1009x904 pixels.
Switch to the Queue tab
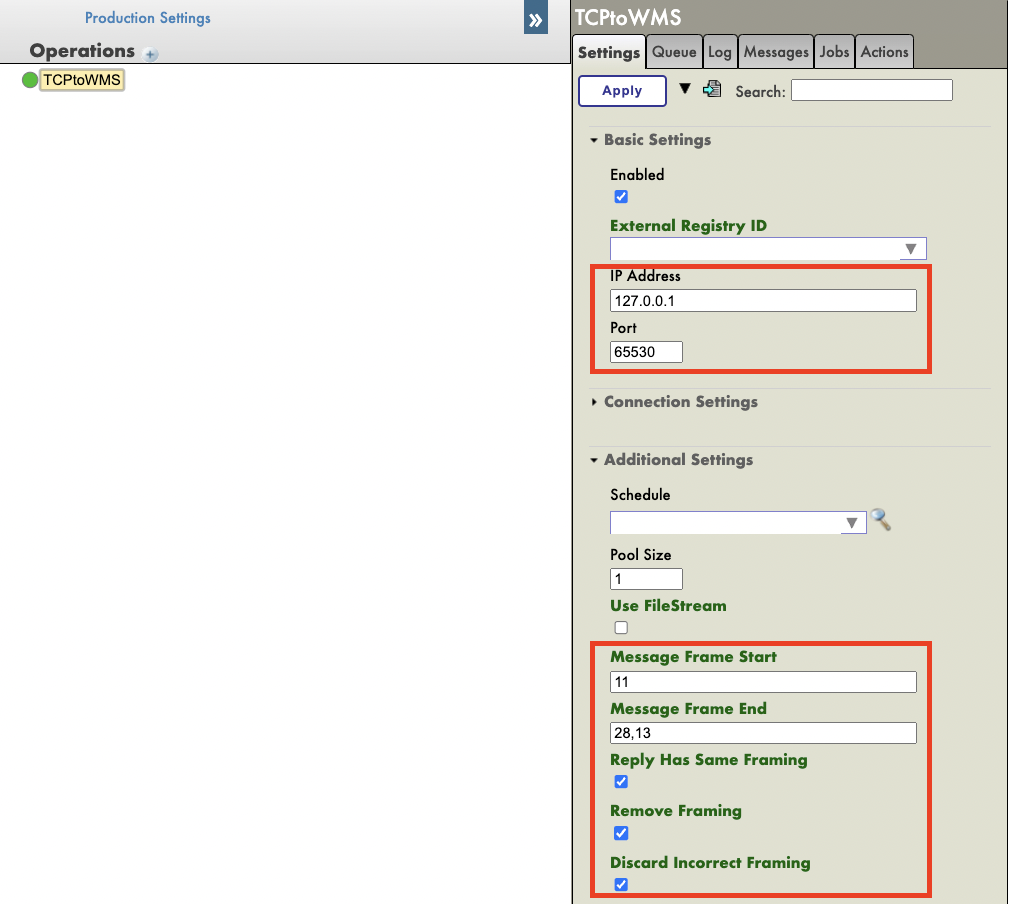point(674,52)
